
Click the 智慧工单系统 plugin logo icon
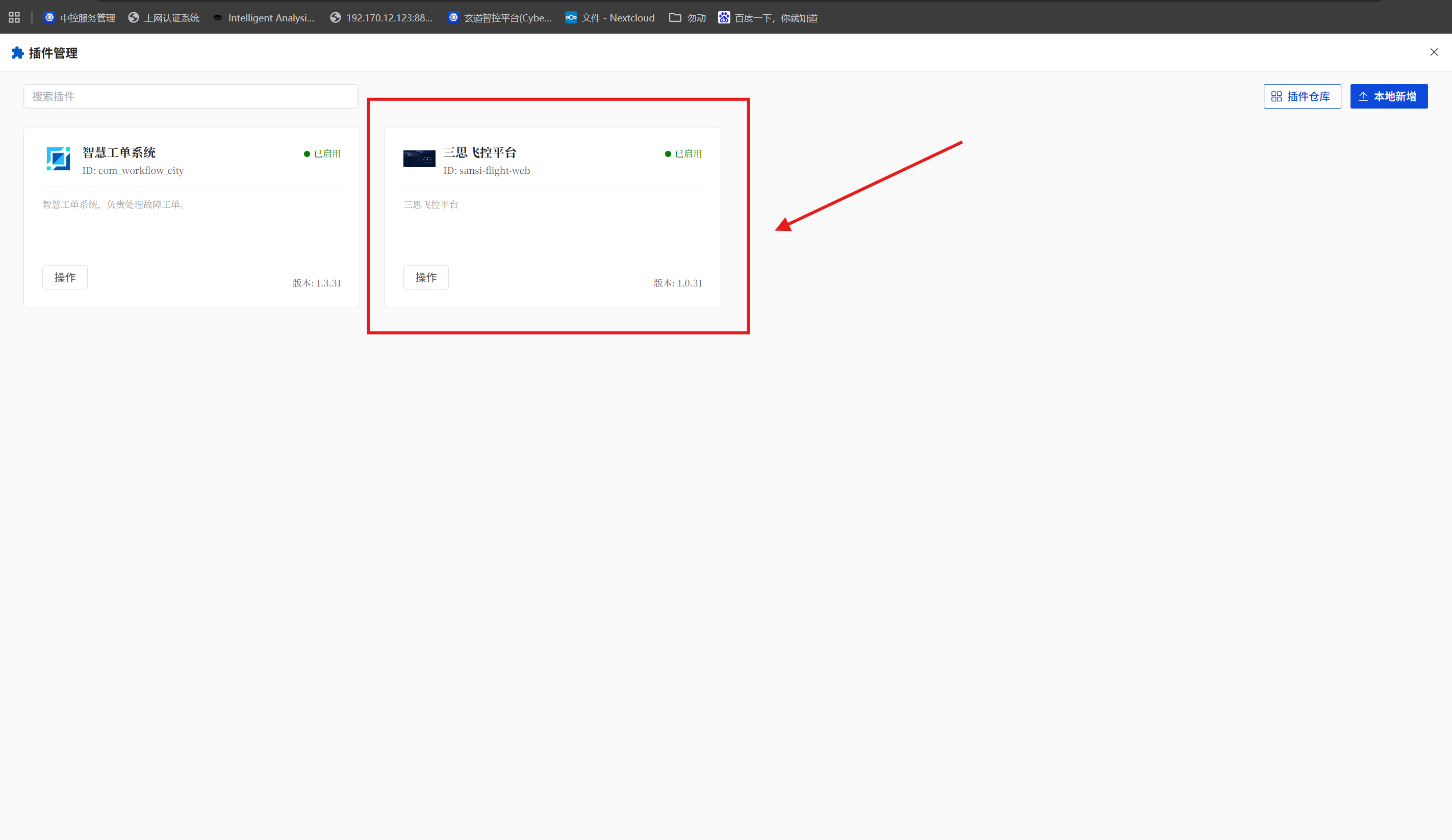(58, 159)
